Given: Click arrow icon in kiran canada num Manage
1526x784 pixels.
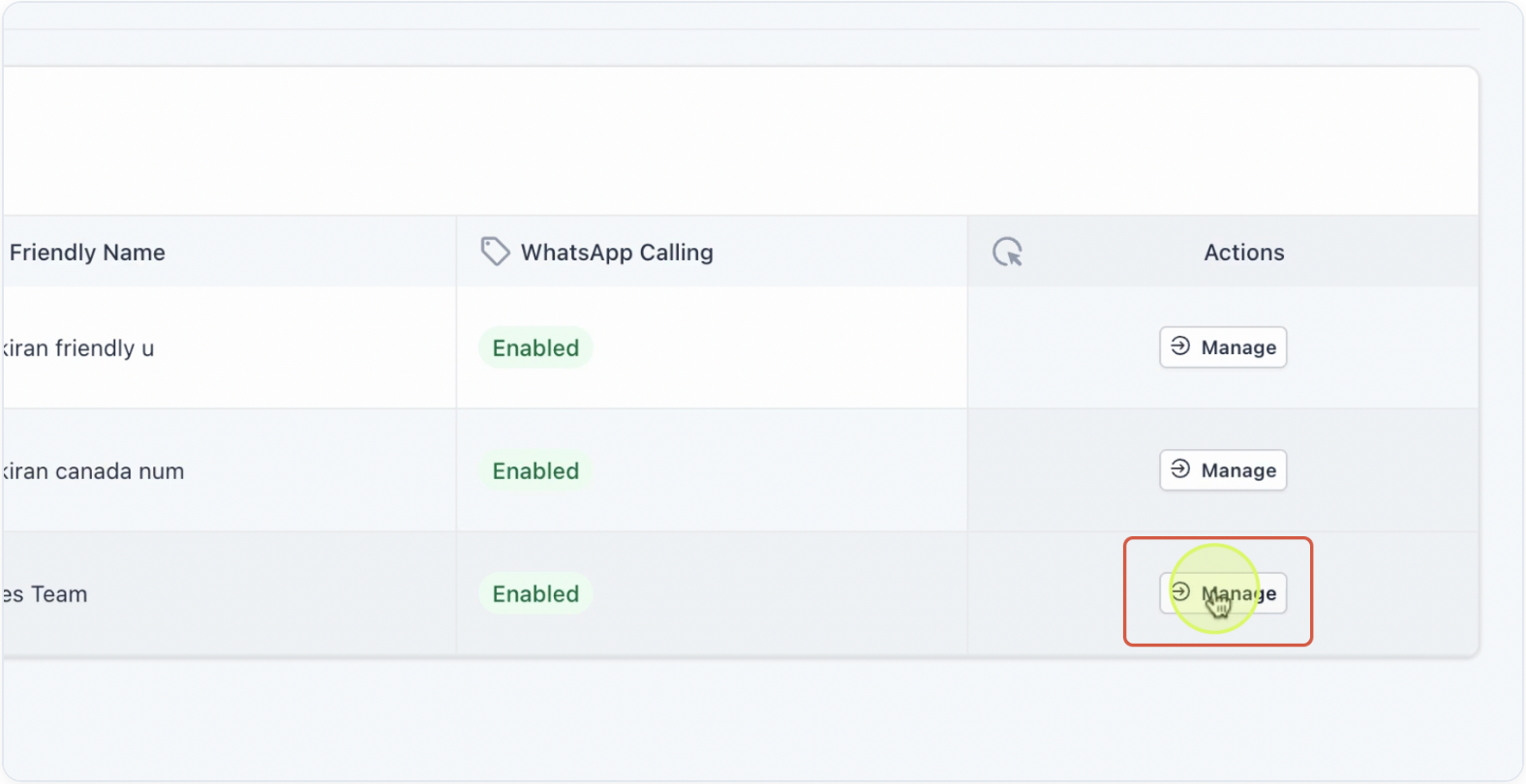Looking at the screenshot, I should tap(1180, 468).
